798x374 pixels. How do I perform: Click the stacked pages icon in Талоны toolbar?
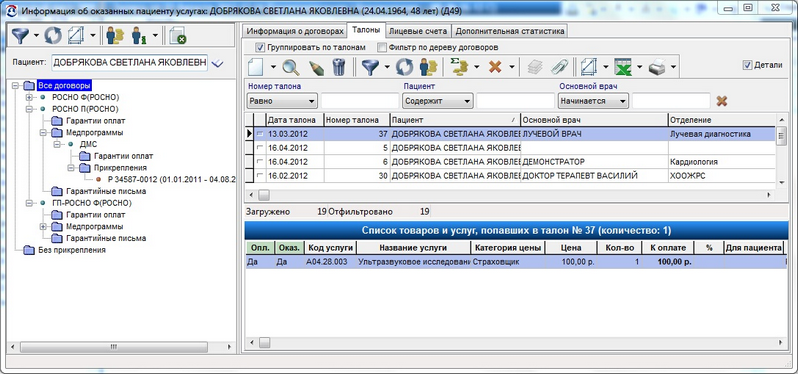[535, 67]
